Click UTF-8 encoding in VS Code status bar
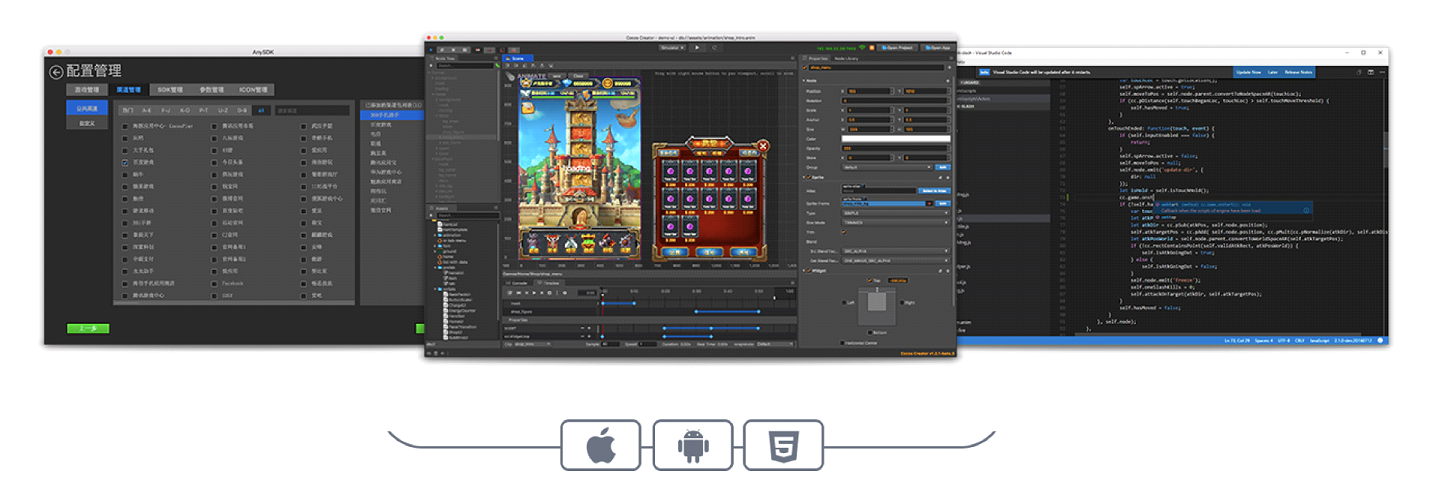This screenshot has width=1430, height=492. coord(1284,341)
